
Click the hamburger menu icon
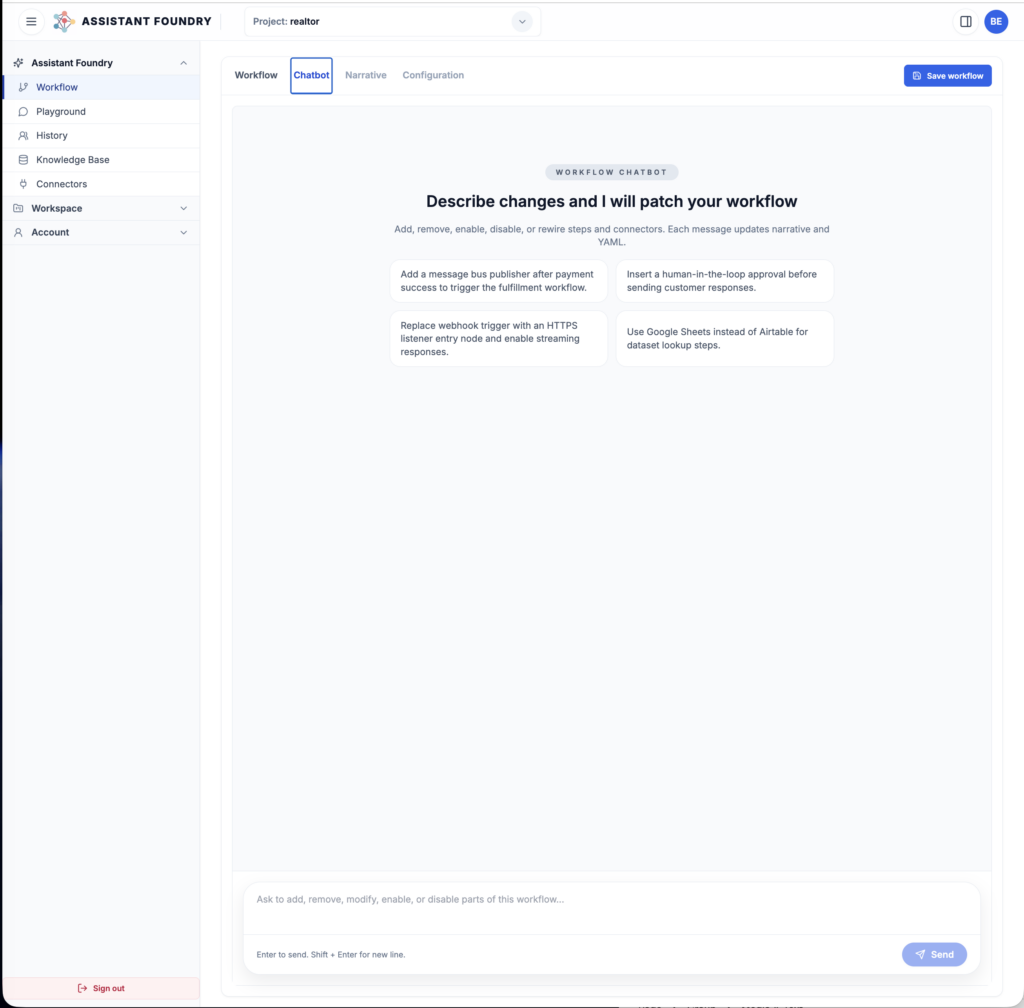pyautogui.click(x=31, y=21)
